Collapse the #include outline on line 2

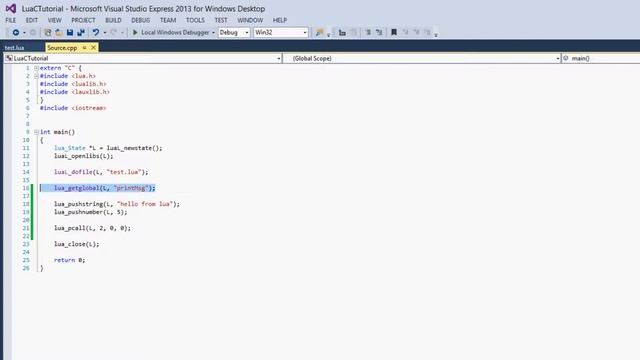pos(36,76)
